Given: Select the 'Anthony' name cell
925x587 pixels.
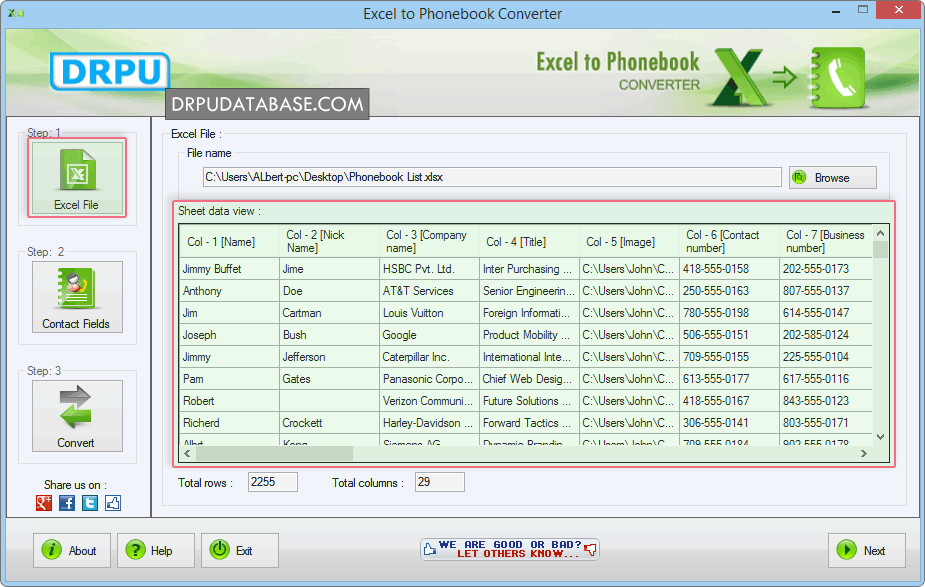Looking at the screenshot, I should 229,291.
